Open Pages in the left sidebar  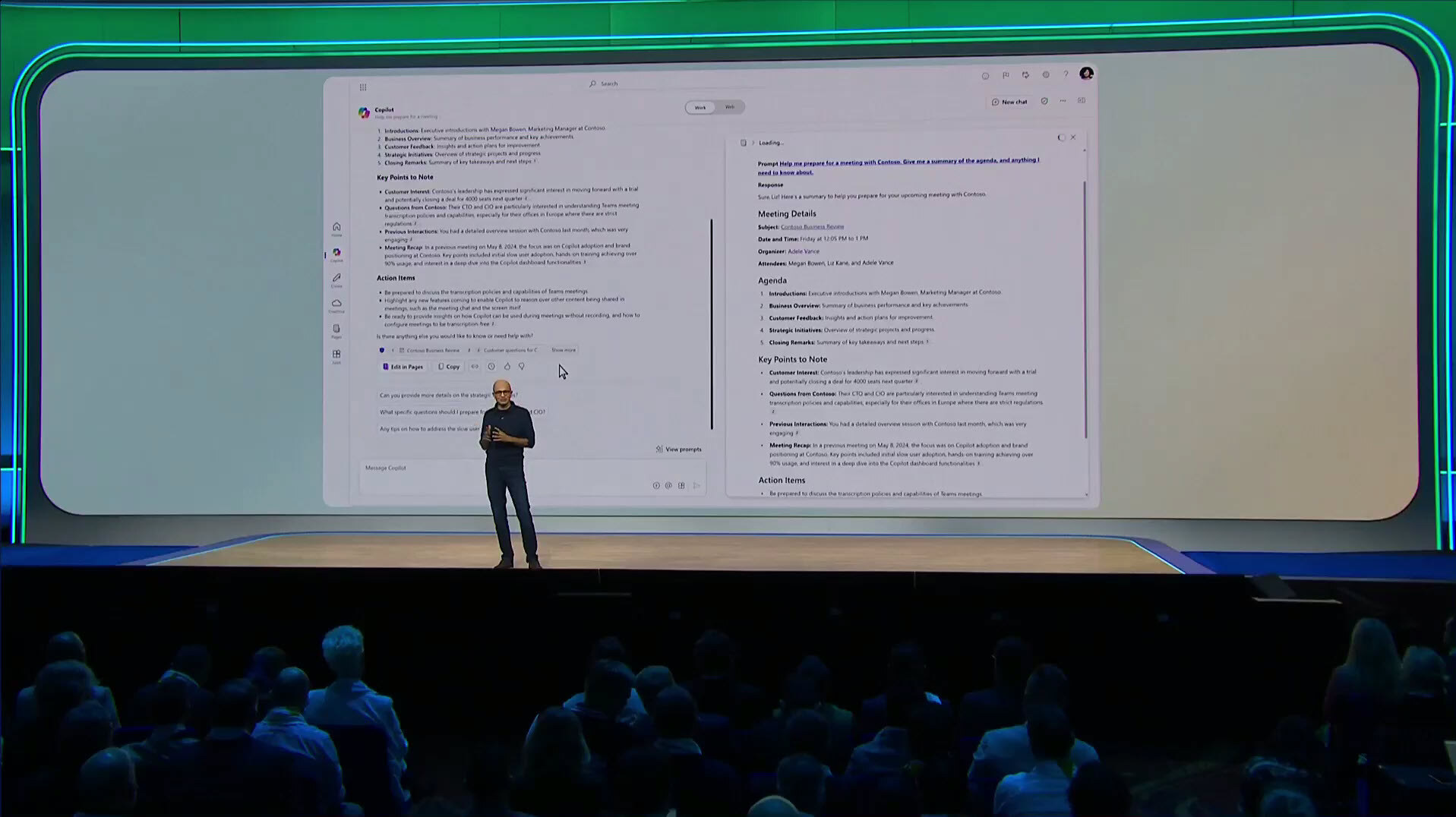click(x=336, y=330)
